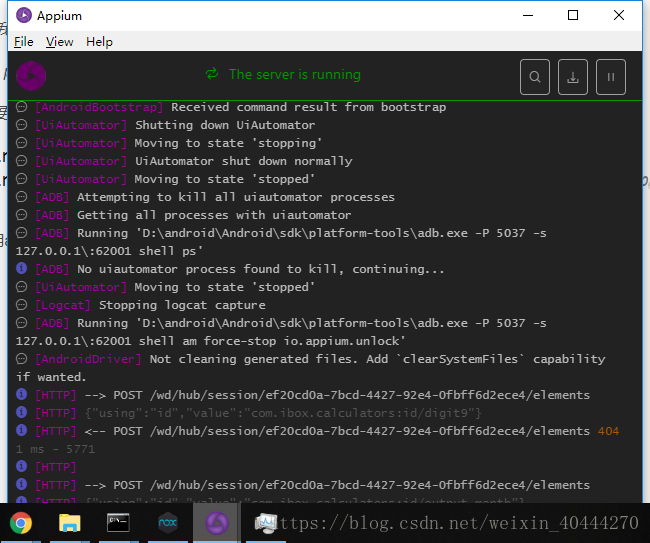Stop the server with pause button
Screen dimensions: 650x543
point(611,77)
